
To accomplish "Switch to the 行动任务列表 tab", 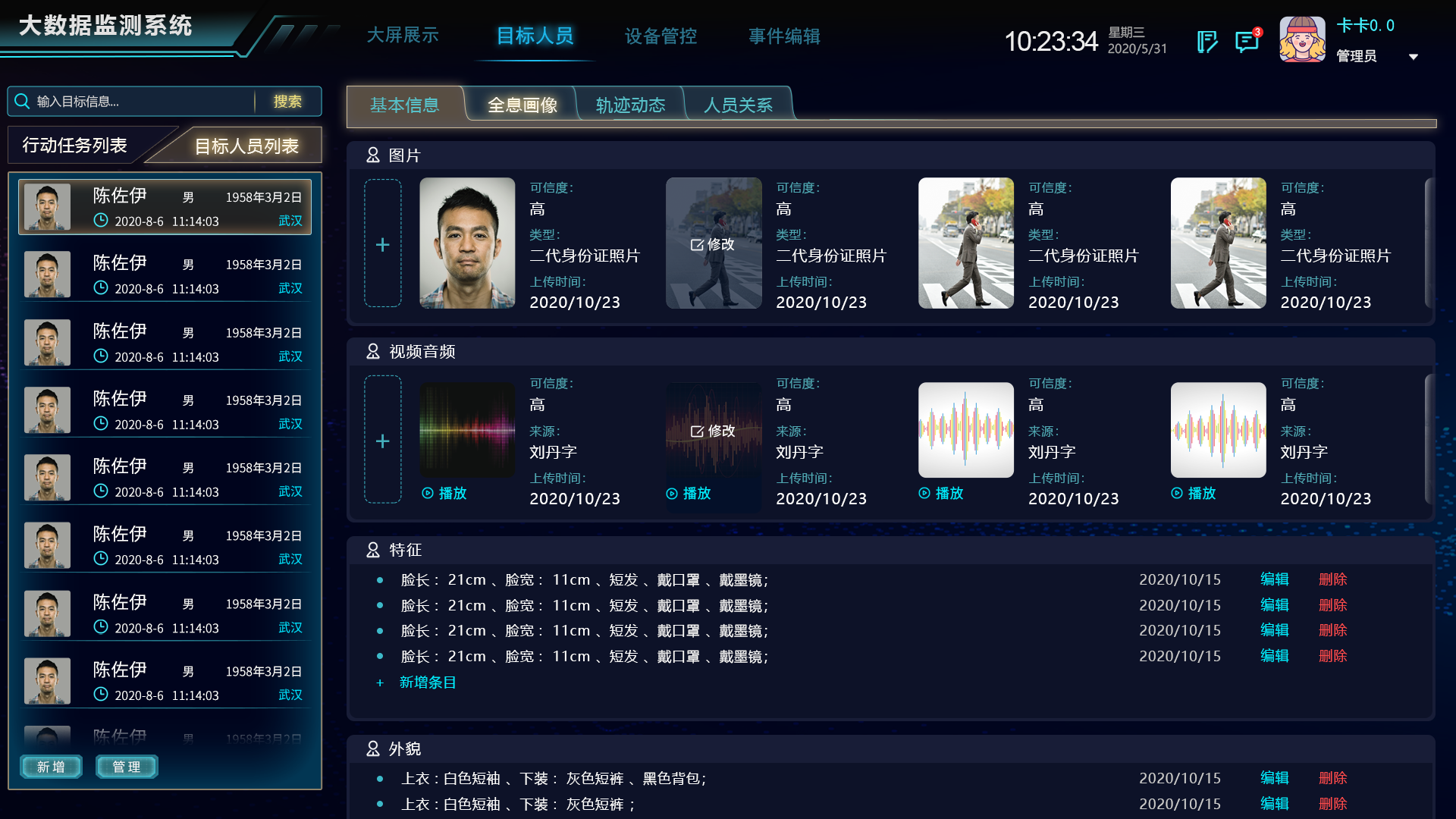I will (x=74, y=145).
